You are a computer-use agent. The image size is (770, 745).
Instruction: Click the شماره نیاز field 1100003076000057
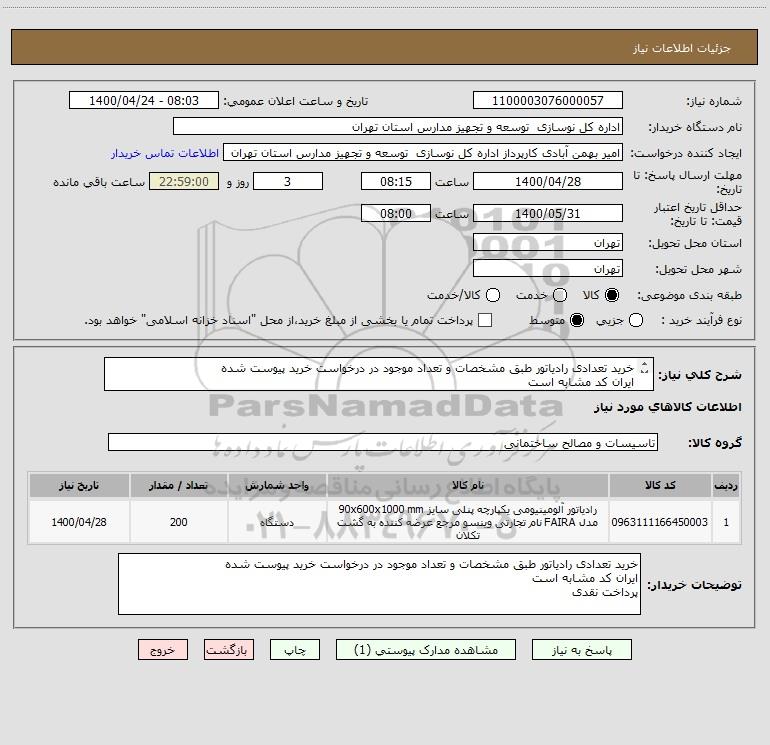(548, 100)
